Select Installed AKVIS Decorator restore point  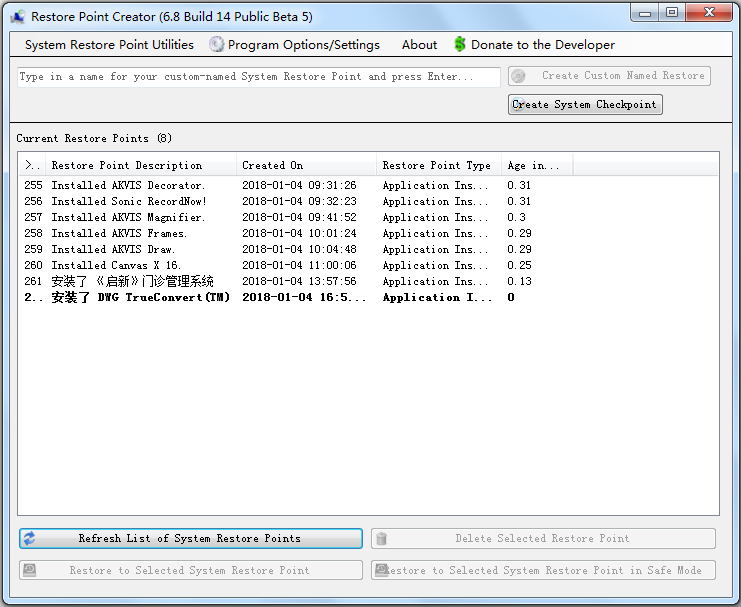click(128, 185)
